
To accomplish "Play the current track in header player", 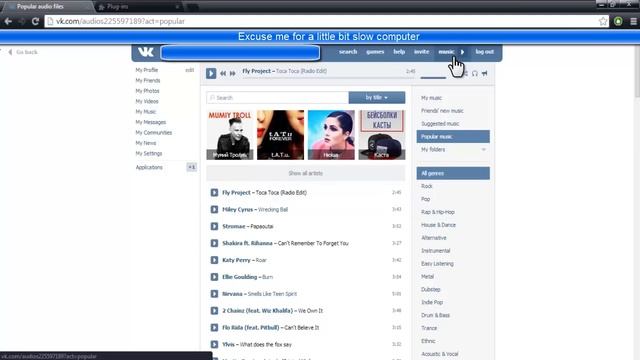I will tap(211, 73).
